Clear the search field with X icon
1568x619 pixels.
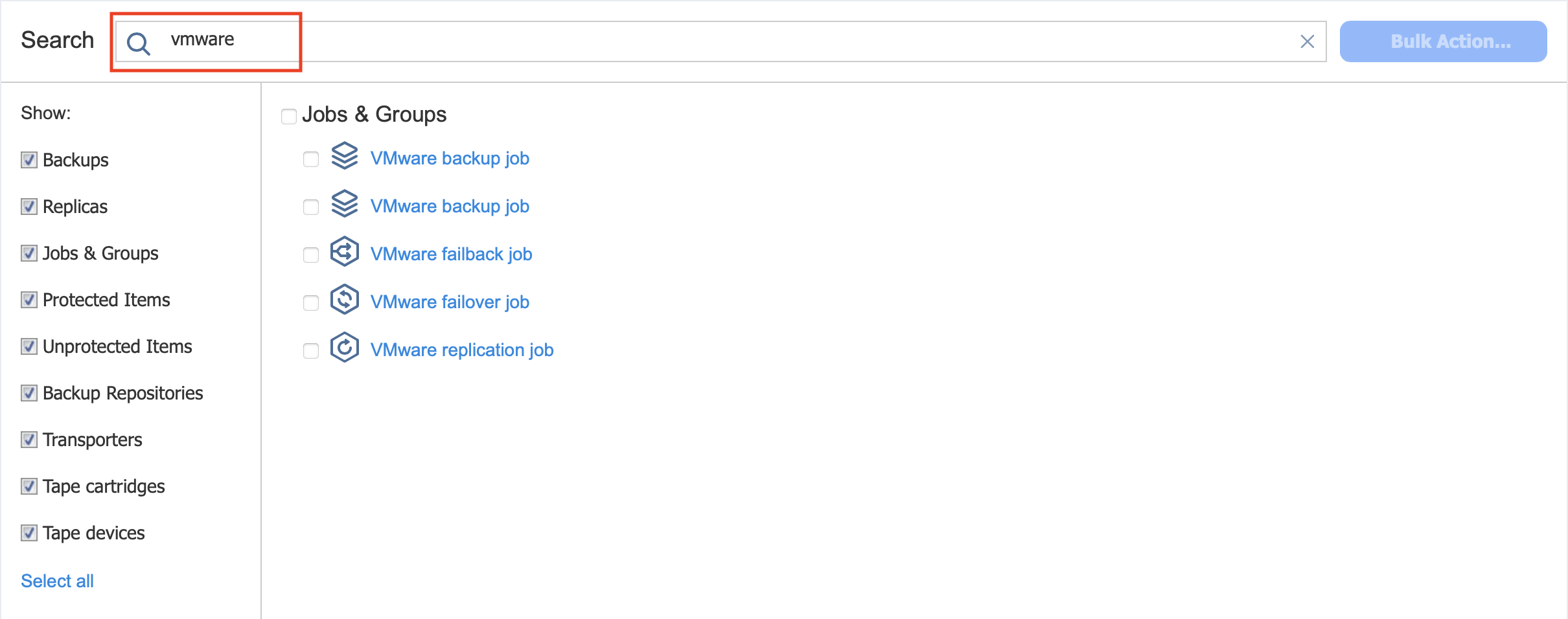click(x=1307, y=42)
